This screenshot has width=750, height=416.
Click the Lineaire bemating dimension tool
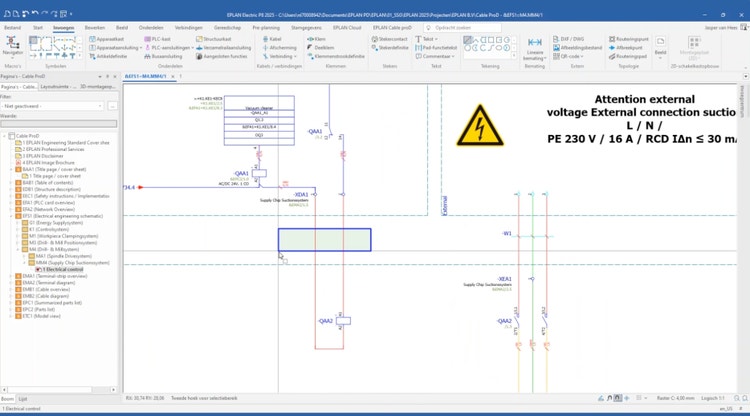pos(535,50)
